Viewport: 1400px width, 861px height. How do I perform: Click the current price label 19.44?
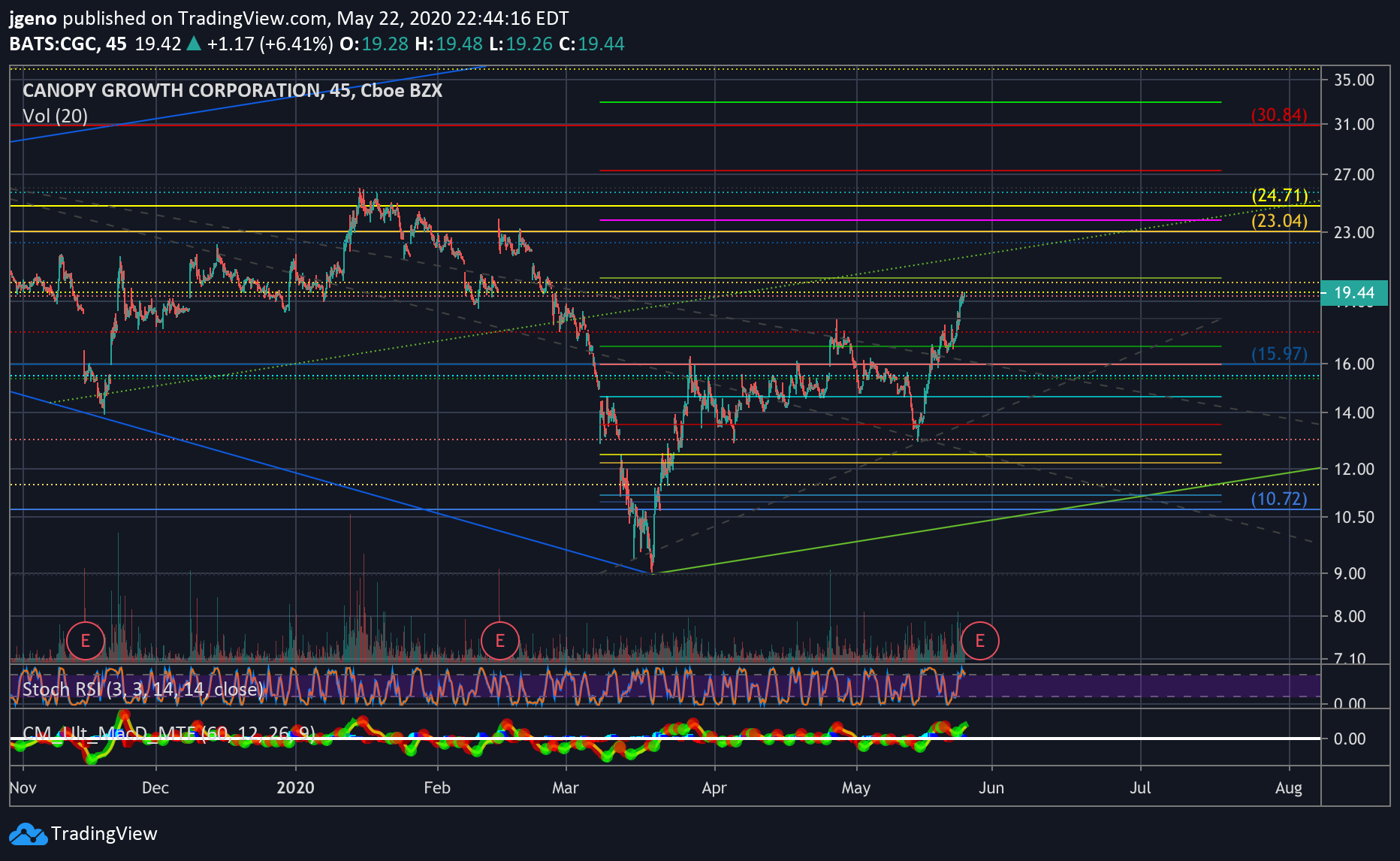click(1354, 293)
